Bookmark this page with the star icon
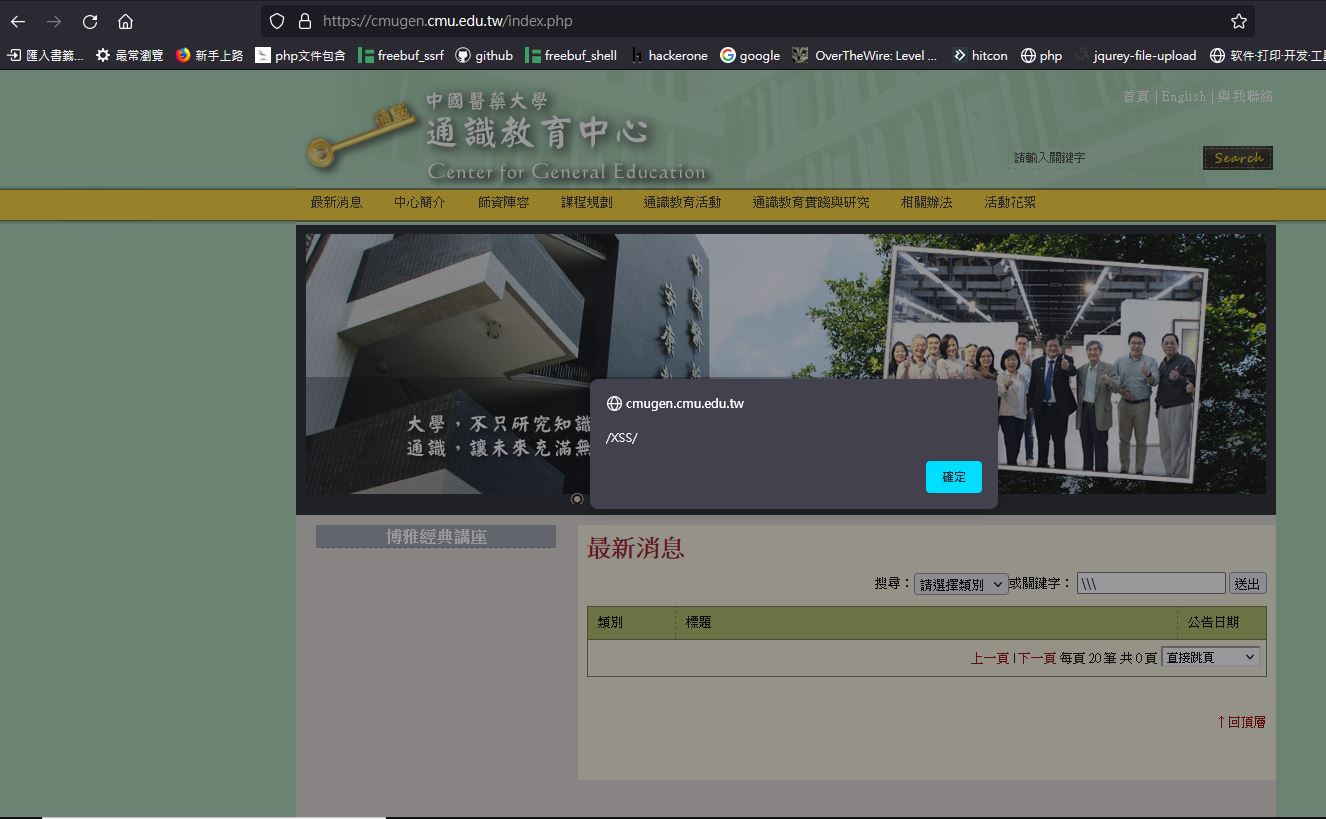The height and width of the screenshot is (819, 1326). pos(1239,21)
